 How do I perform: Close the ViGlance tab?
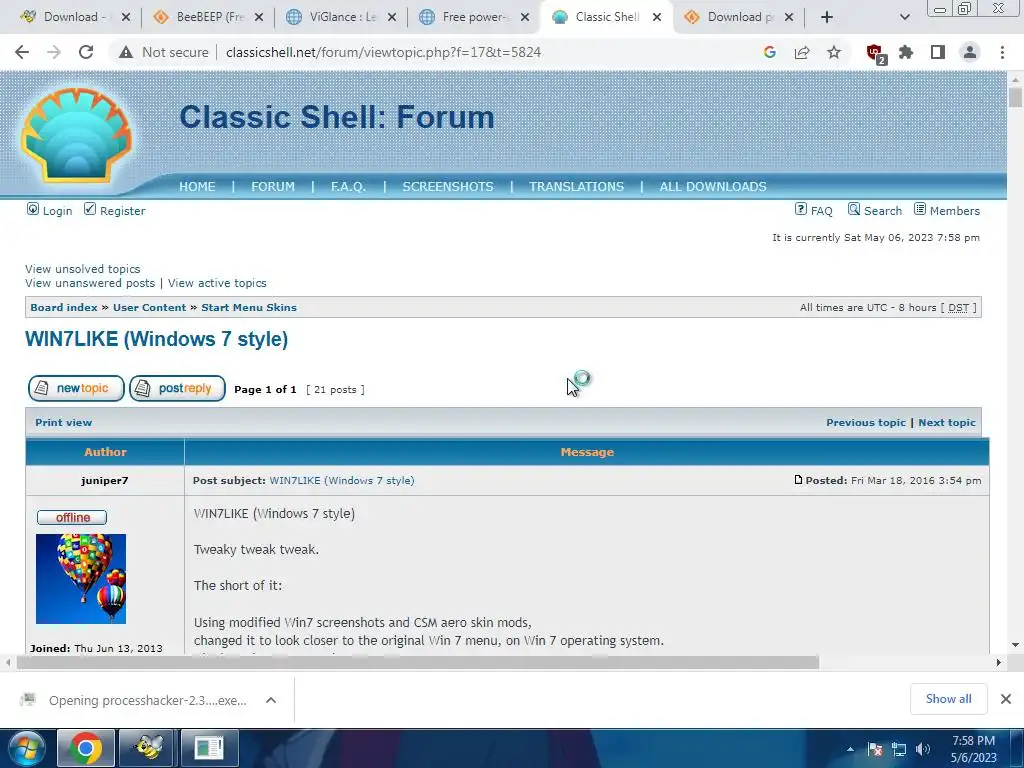(392, 17)
